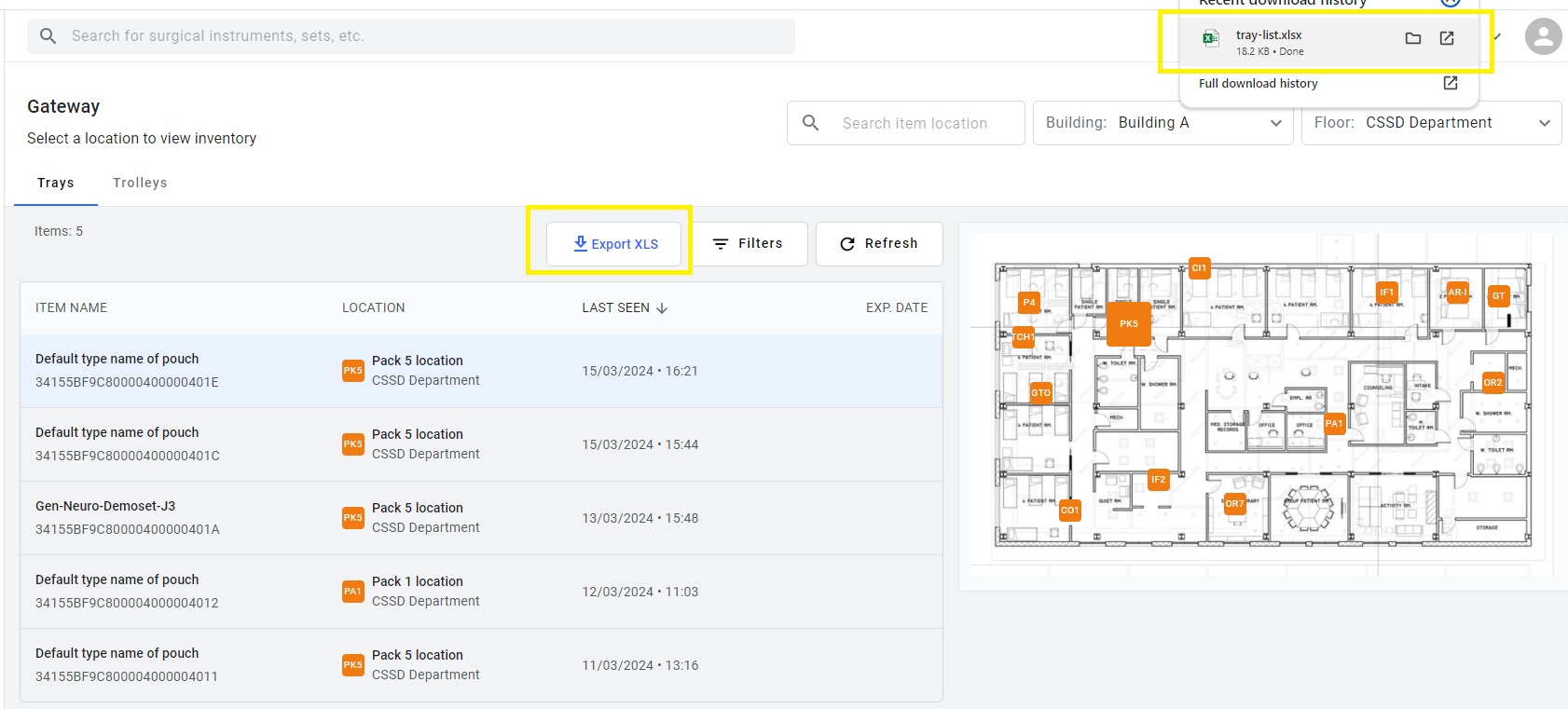Focus the Search item location field

[906, 123]
